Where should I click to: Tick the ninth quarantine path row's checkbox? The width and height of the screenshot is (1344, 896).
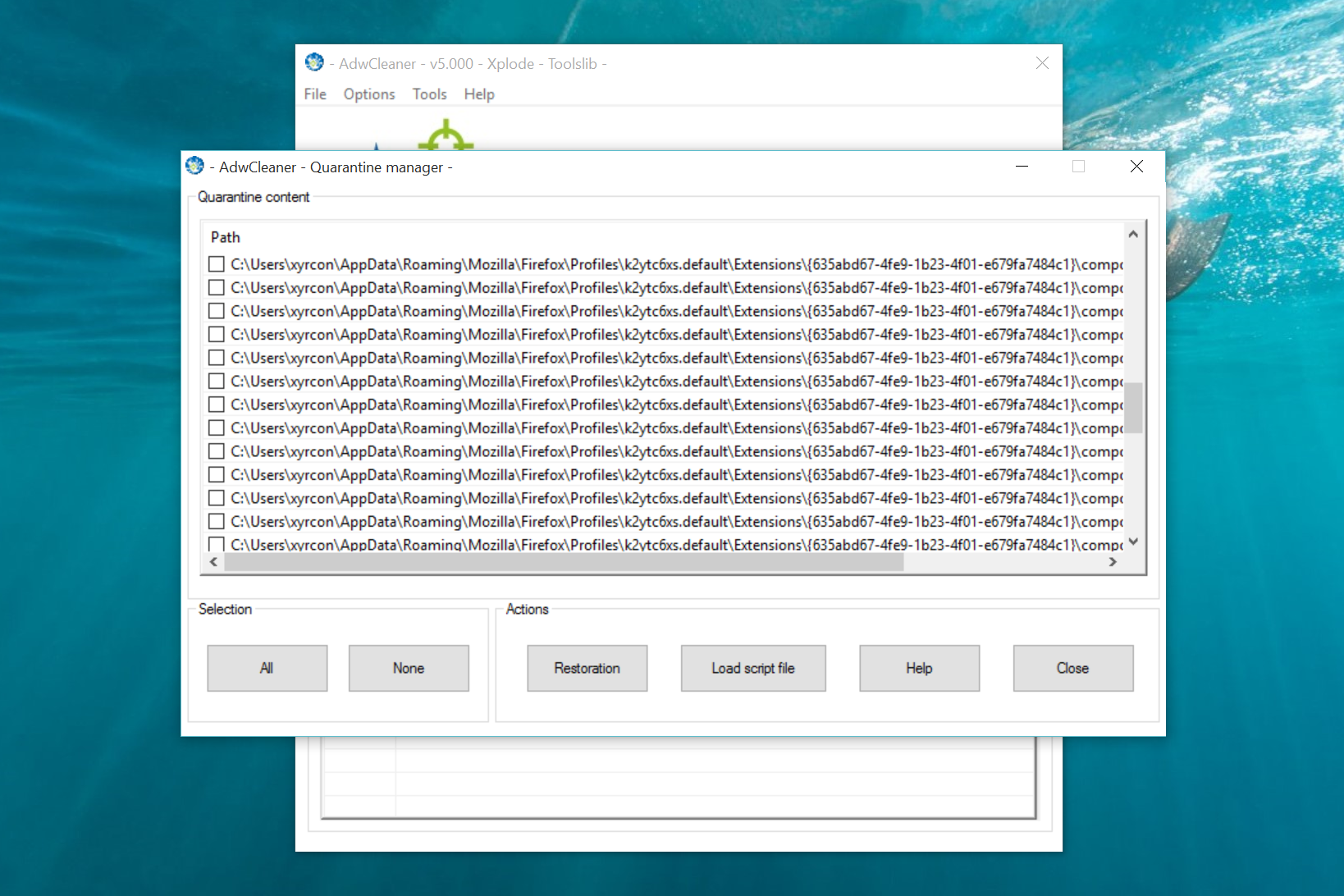(217, 451)
